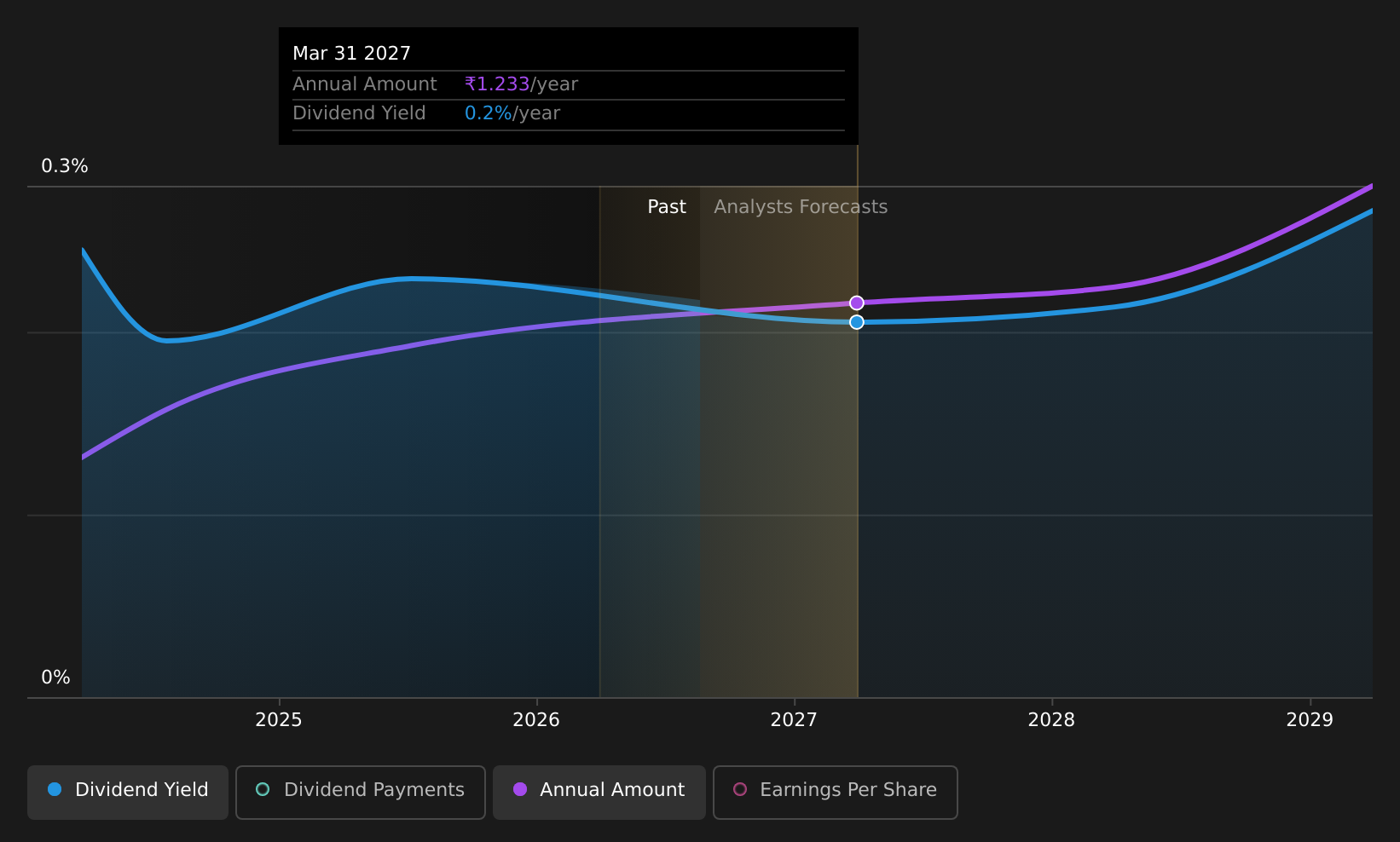
Task: Click the blue Dividend Yield legend dot
Action: [55, 789]
